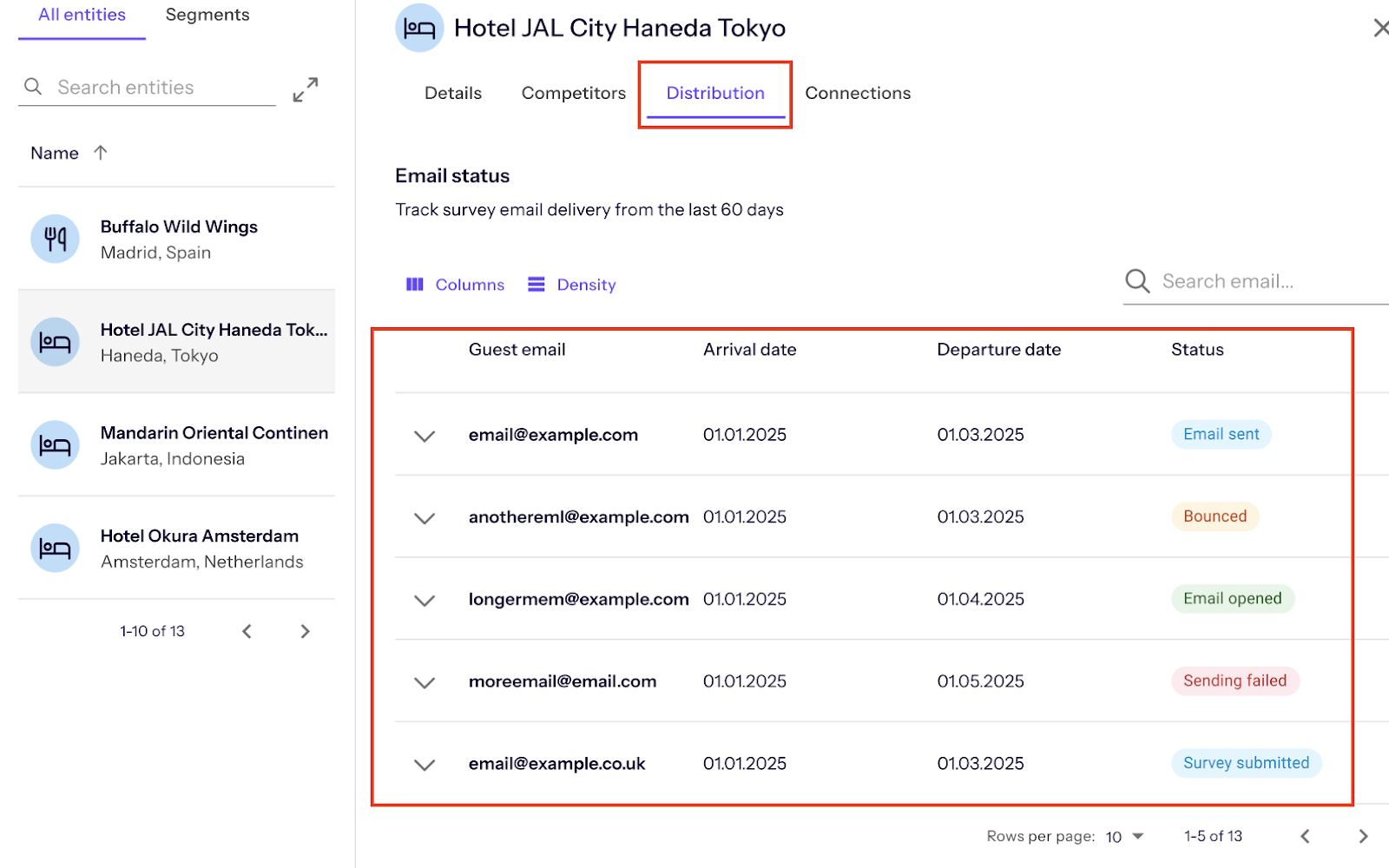The height and width of the screenshot is (868, 1389).
Task: Open the Connections tab
Action: coord(858,93)
